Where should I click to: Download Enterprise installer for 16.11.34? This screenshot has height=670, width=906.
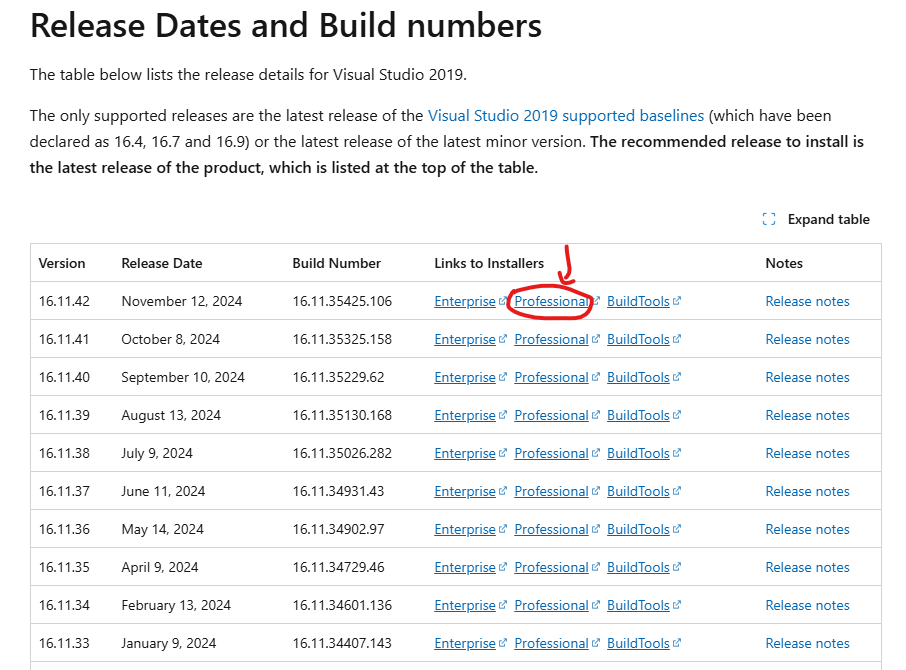point(465,605)
